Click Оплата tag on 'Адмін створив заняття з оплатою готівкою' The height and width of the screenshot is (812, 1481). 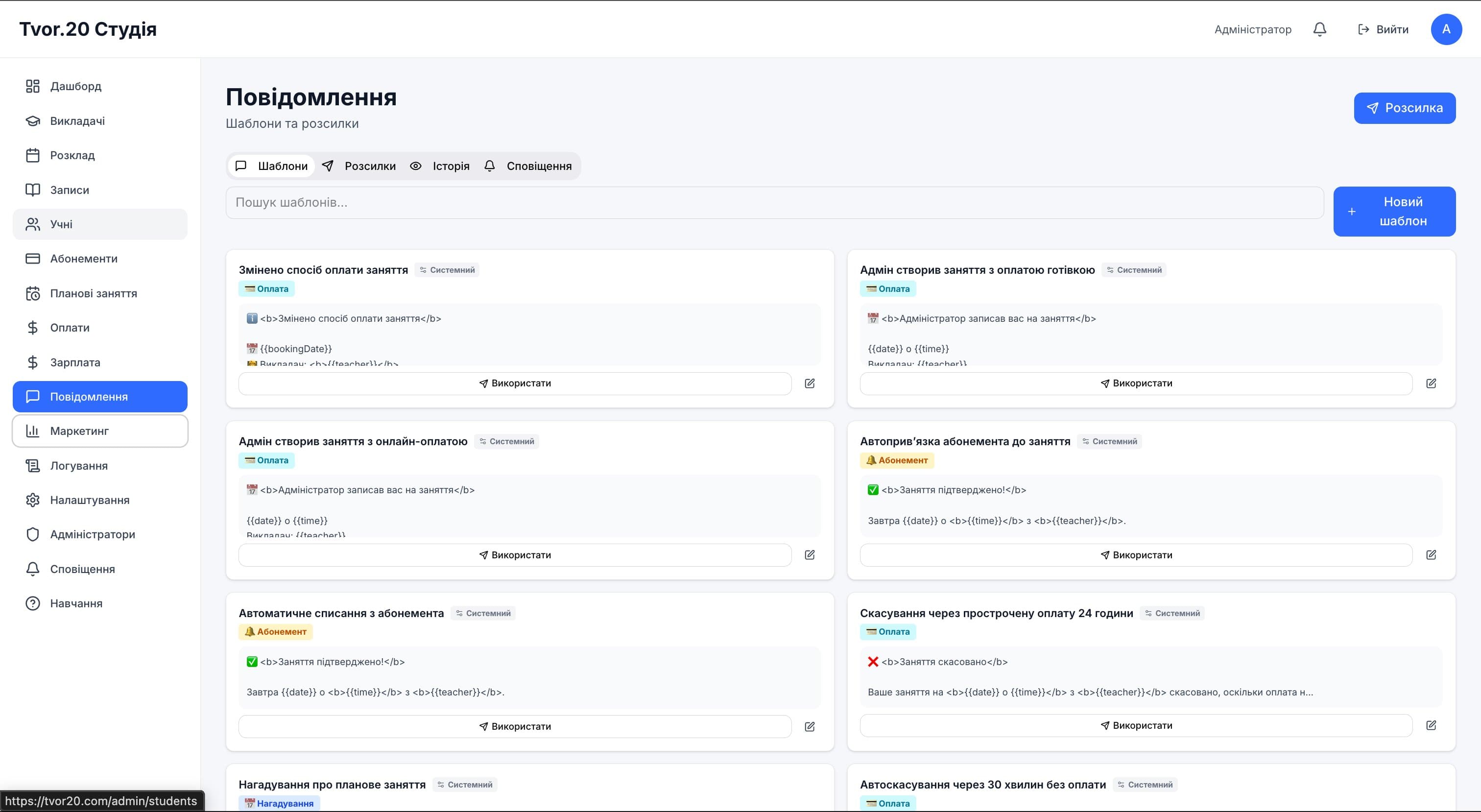point(888,288)
